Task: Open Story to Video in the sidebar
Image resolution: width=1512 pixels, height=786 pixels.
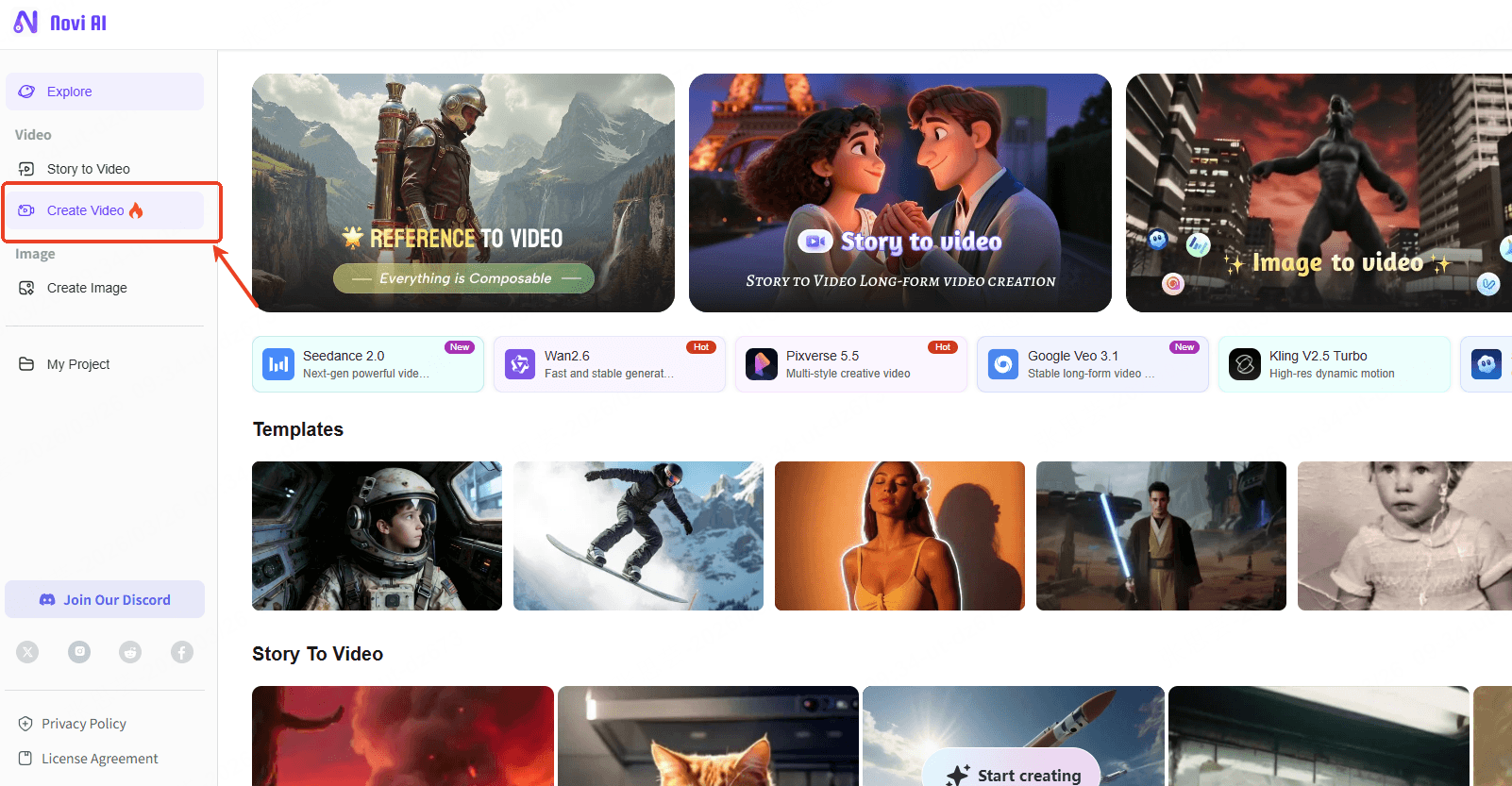Action: coord(88,169)
